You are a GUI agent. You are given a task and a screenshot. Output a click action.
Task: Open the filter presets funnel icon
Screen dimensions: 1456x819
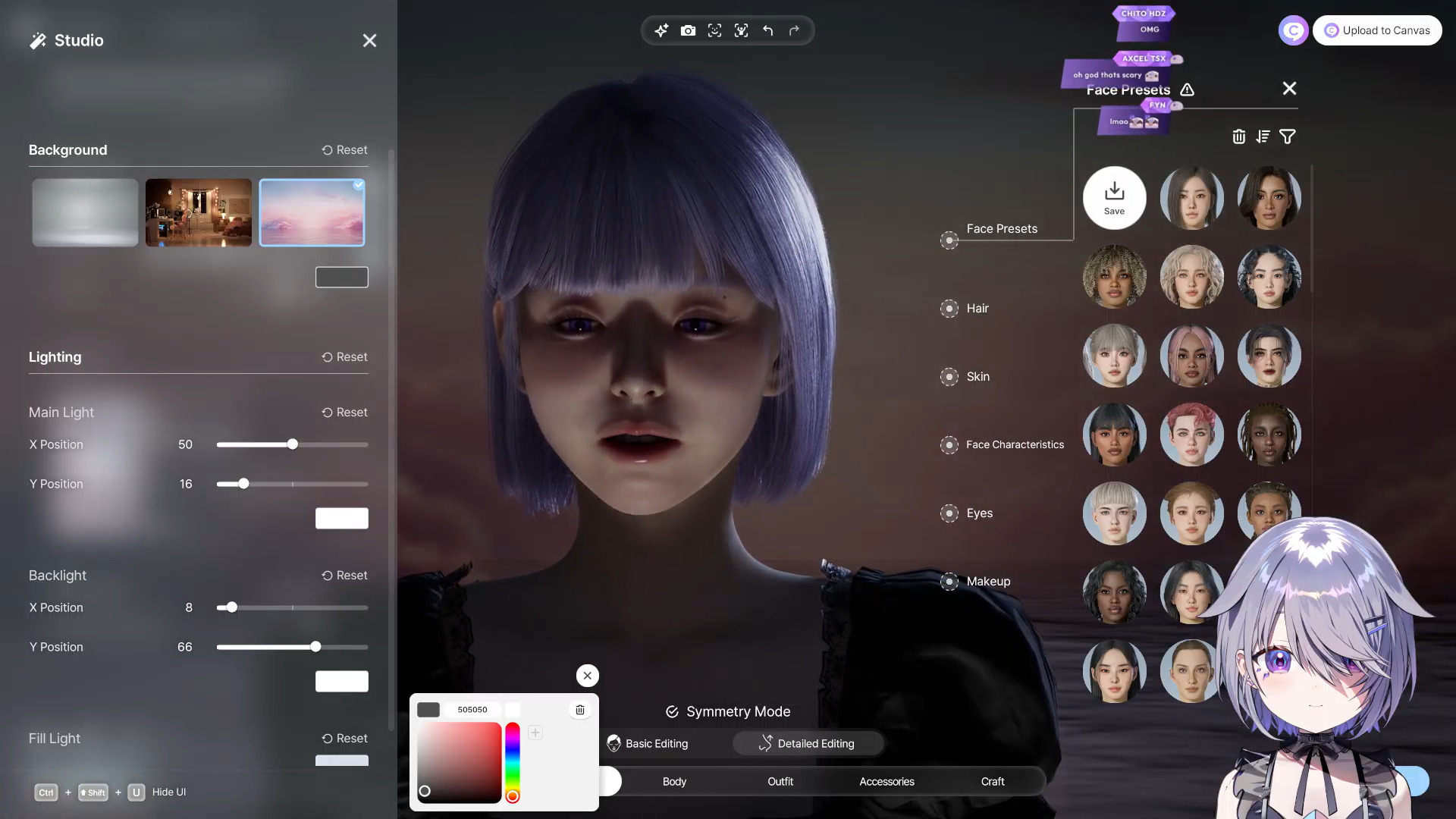click(x=1287, y=136)
